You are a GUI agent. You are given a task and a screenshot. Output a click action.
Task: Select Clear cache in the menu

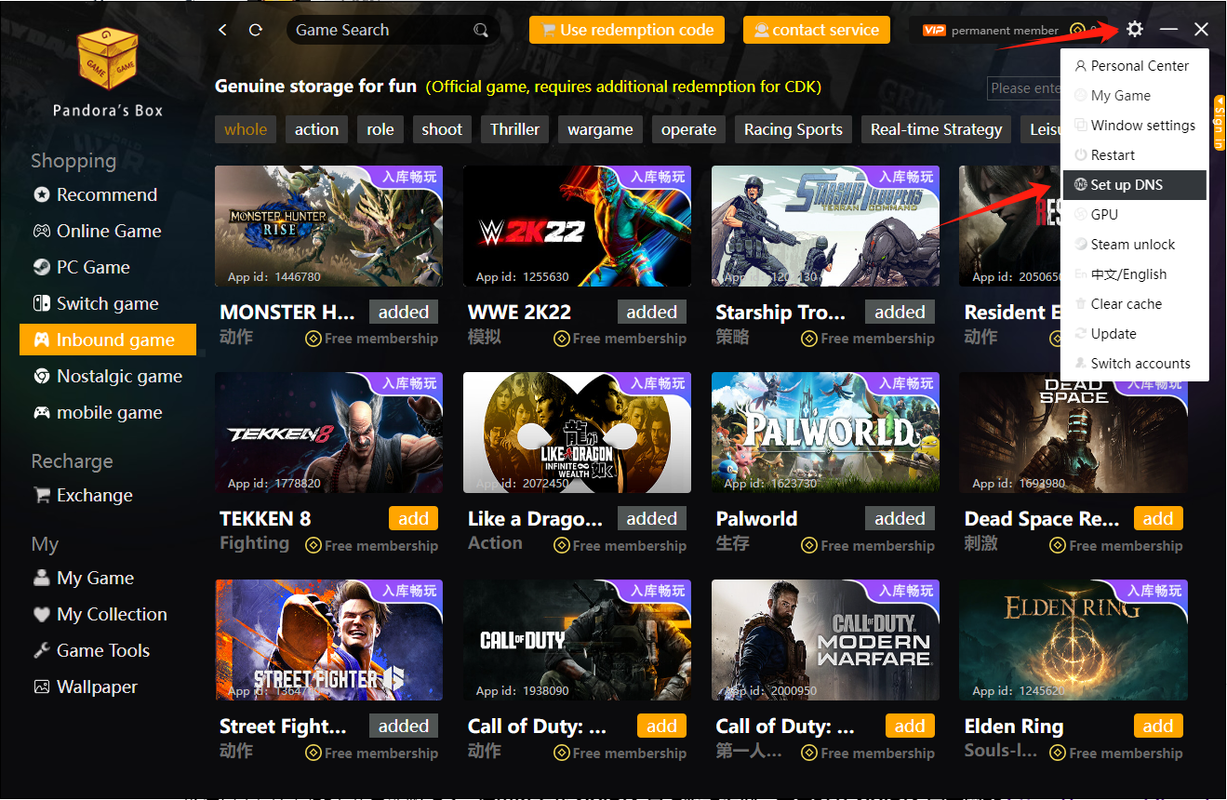[x=1134, y=304]
